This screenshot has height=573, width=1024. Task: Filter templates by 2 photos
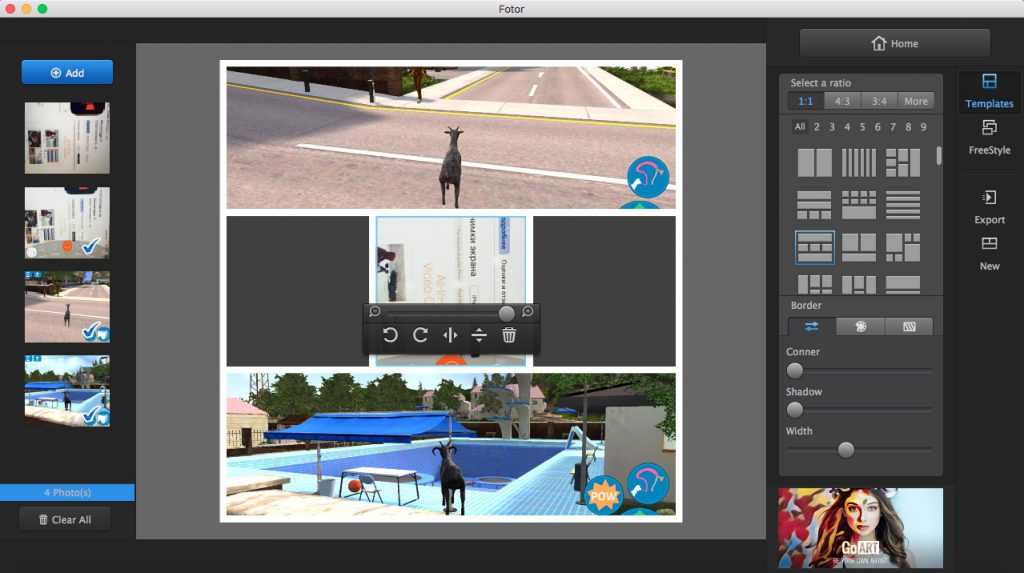point(816,127)
